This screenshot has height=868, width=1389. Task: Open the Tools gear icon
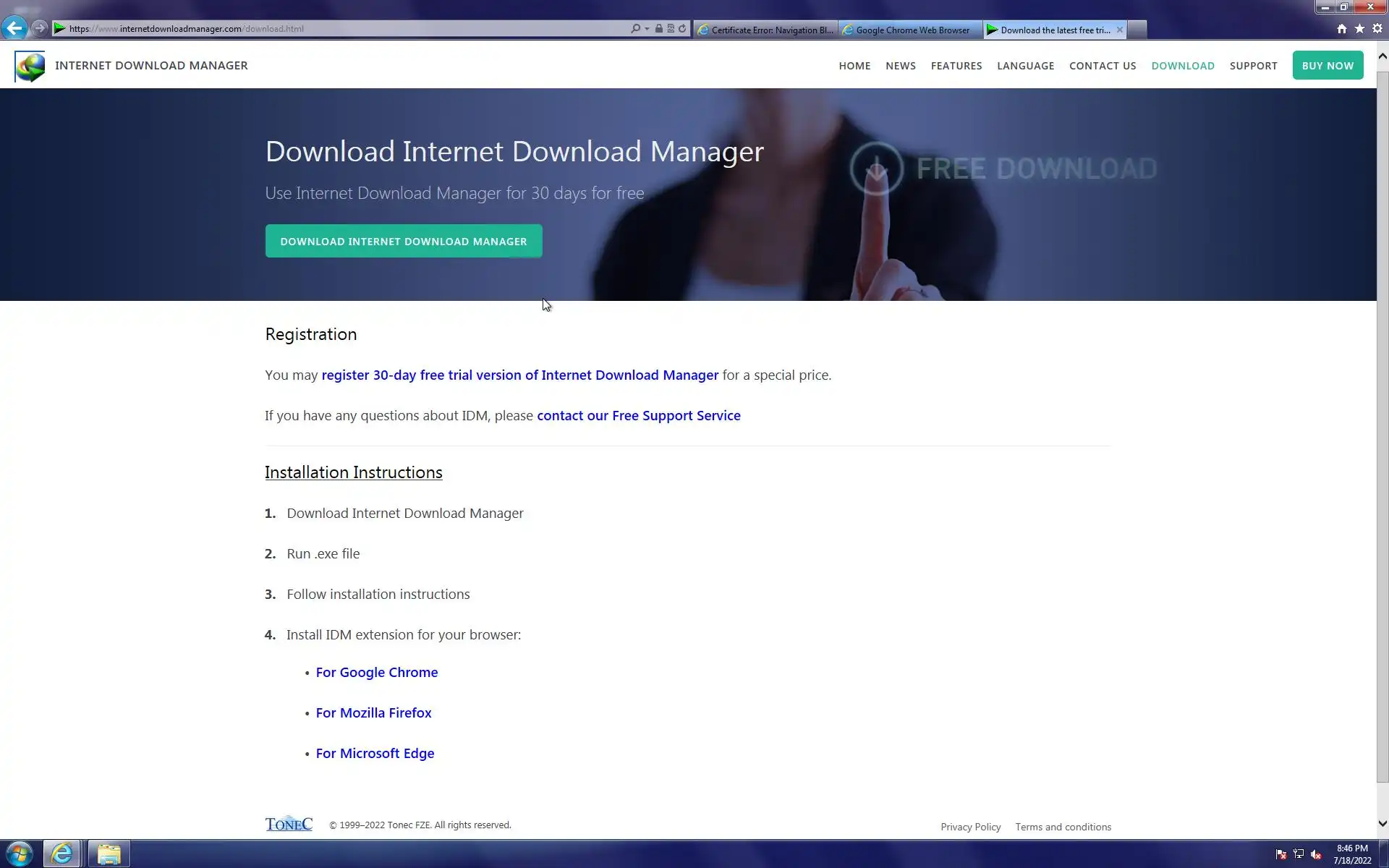click(1377, 29)
